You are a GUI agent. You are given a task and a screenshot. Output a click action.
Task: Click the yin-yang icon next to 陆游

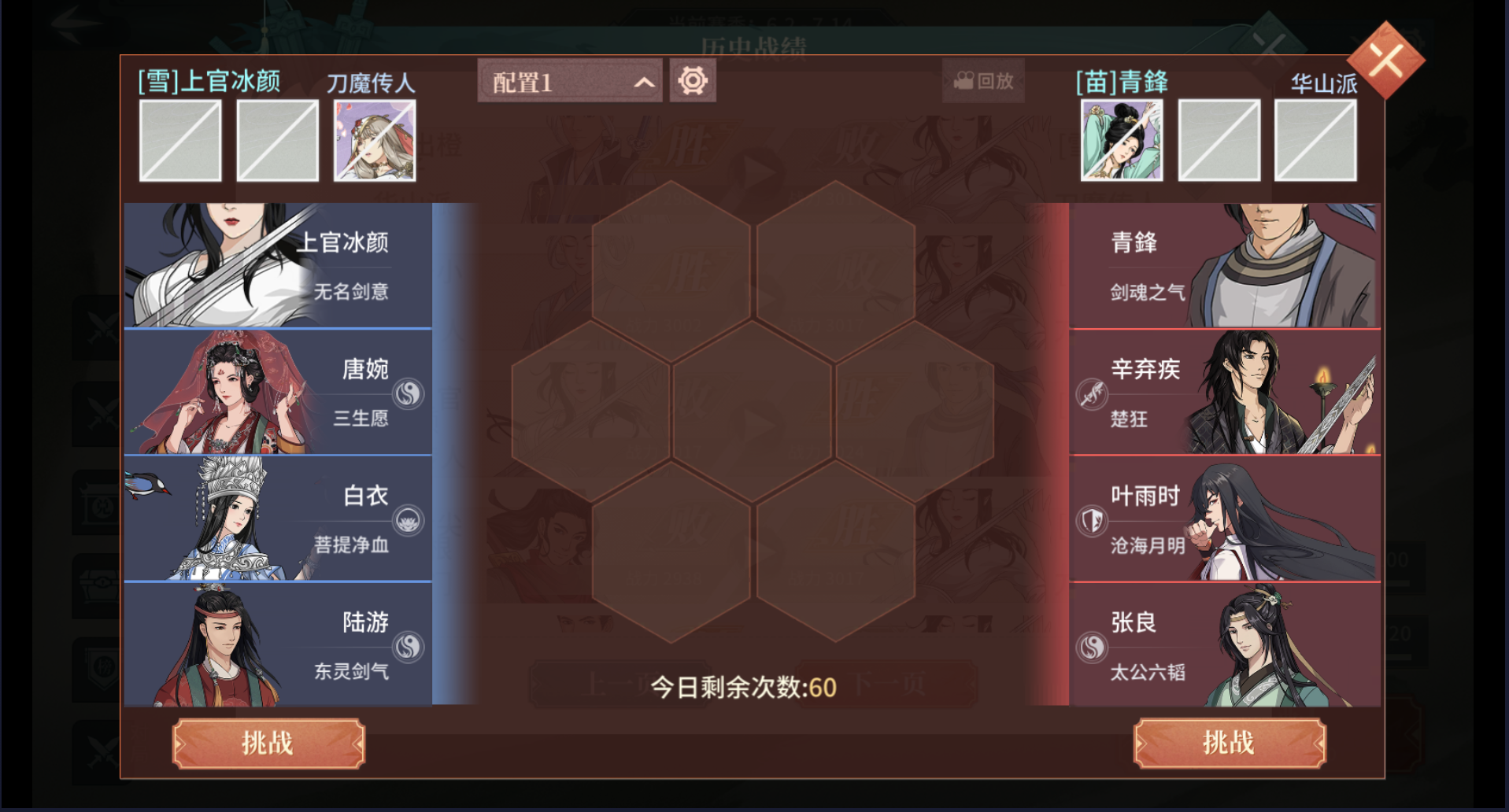(408, 647)
